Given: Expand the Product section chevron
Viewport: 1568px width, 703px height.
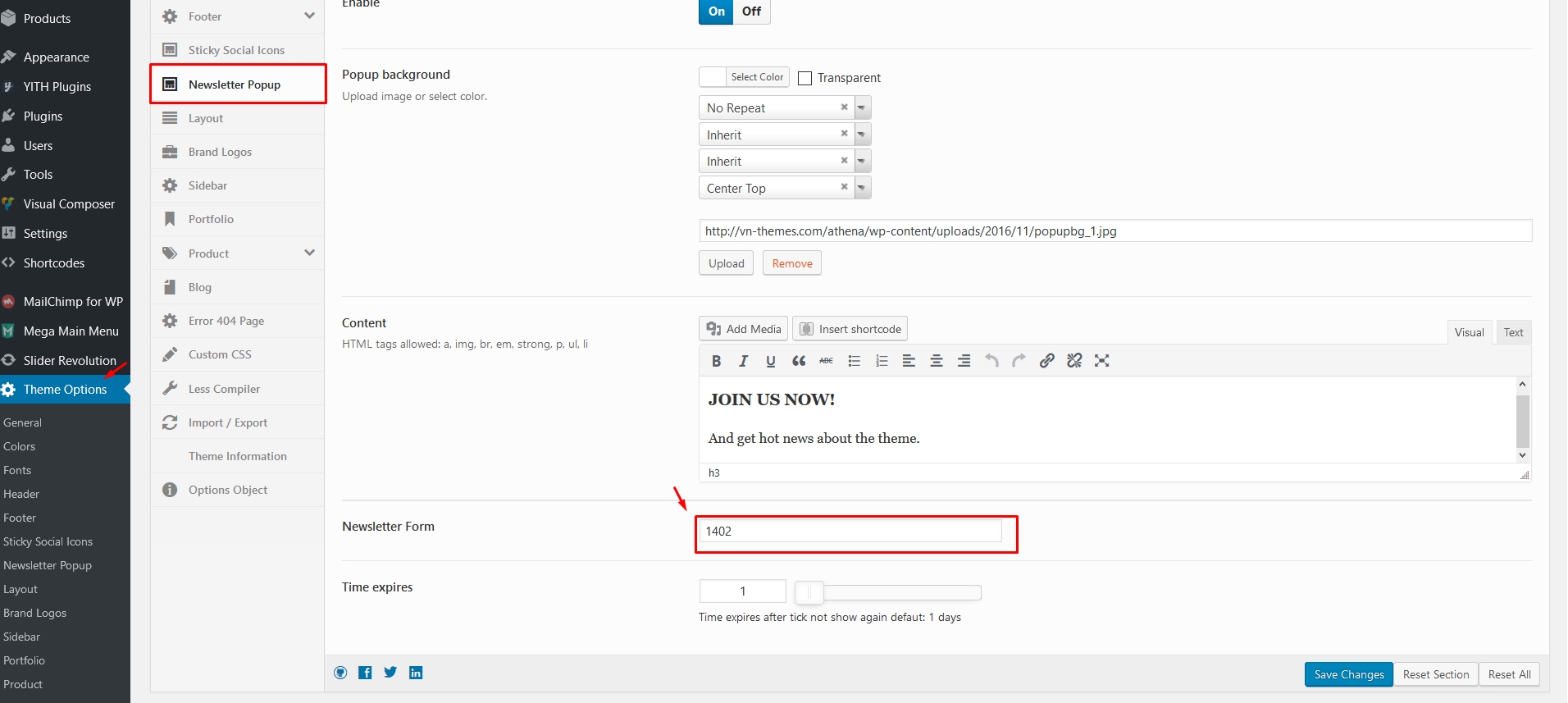Looking at the screenshot, I should pyautogui.click(x=309, y=253).
